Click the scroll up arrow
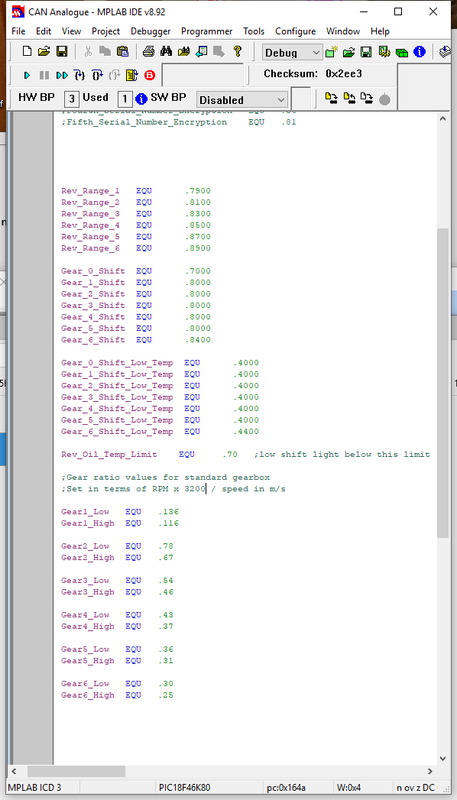Viewport: 457px width, 800px height. [443, 118]
